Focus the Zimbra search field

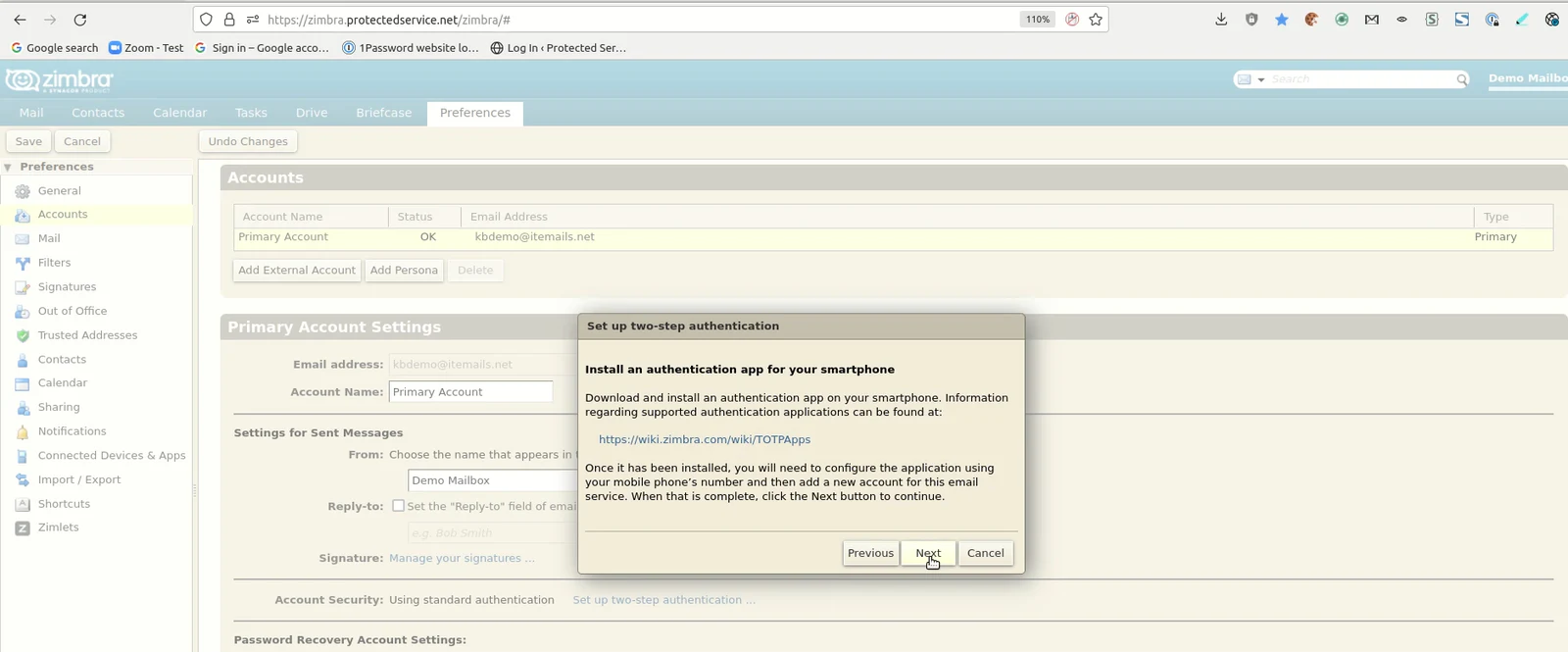point(1360,79)
